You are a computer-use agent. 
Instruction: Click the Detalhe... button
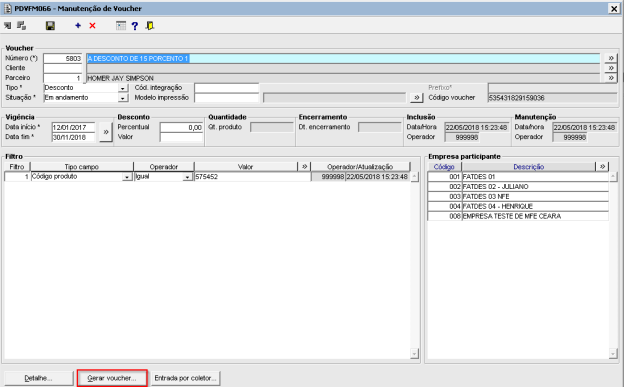tap(39, 378)
